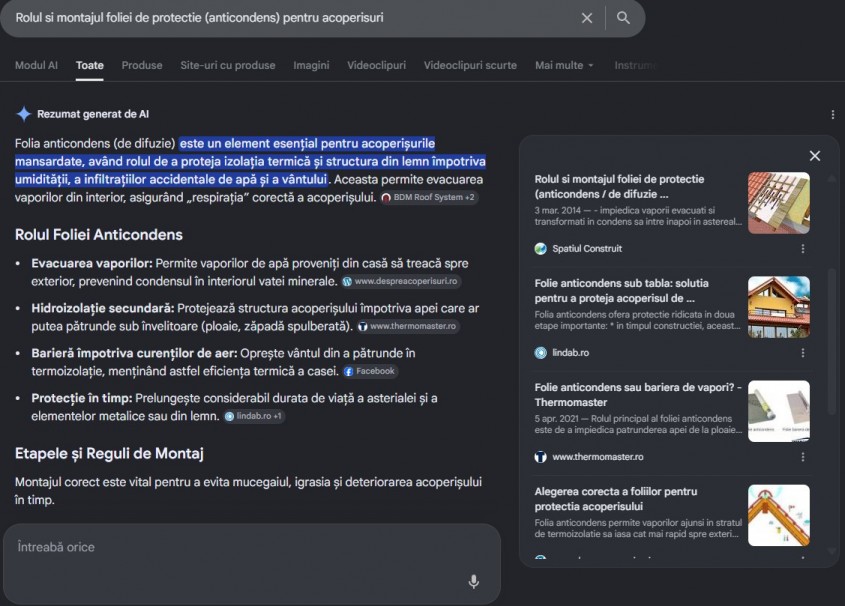Screen dimensions: 845x606
Task: Click the foil rolls thumbnail of Thermomaster result
Action: tap(779, 411)
